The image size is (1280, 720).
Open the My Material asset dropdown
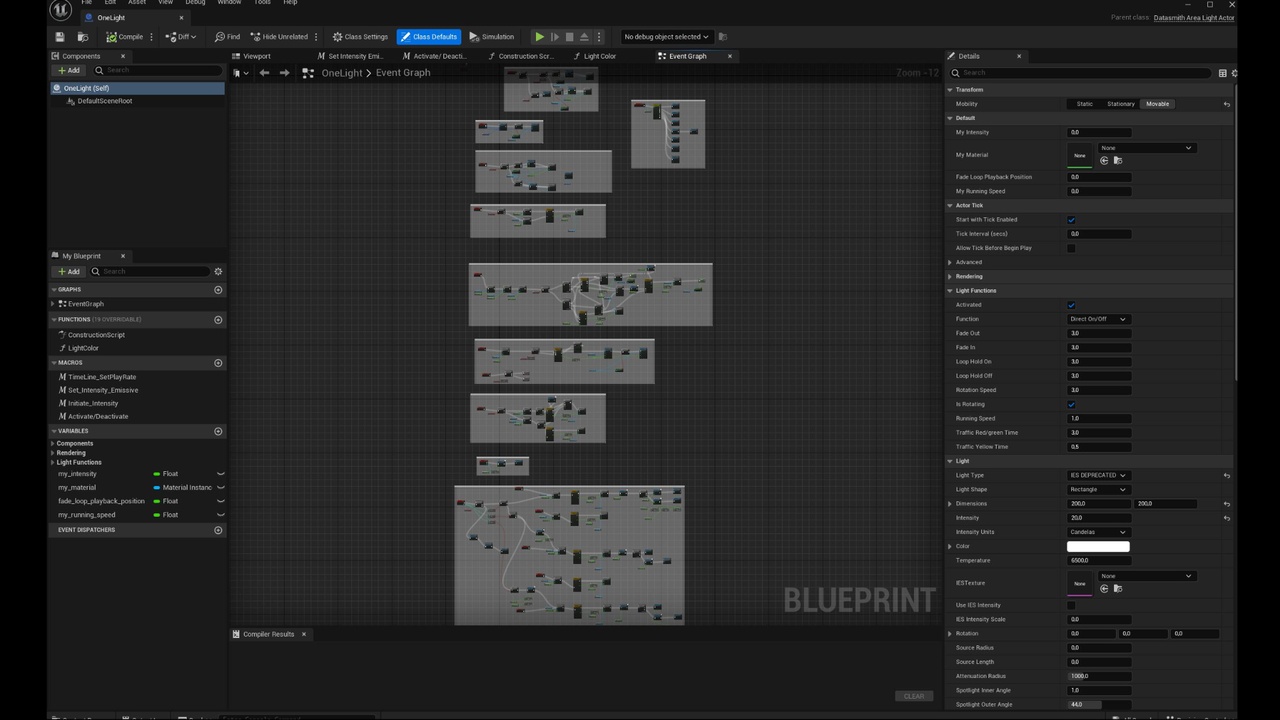[x=1146, y=148]
